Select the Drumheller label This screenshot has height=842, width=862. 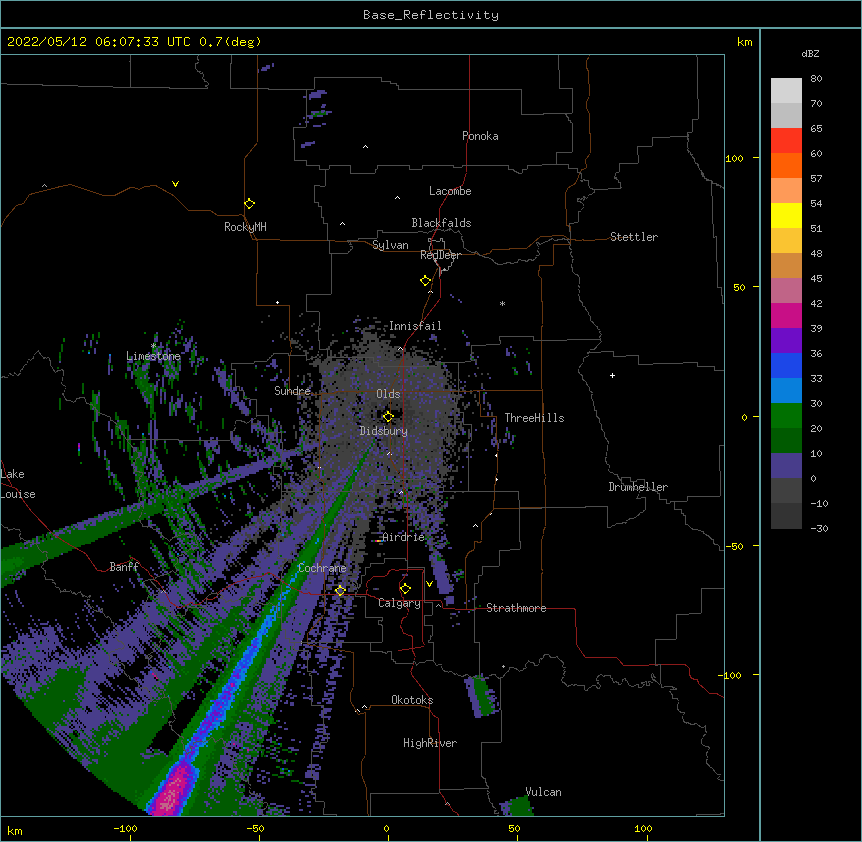point(638,487)
